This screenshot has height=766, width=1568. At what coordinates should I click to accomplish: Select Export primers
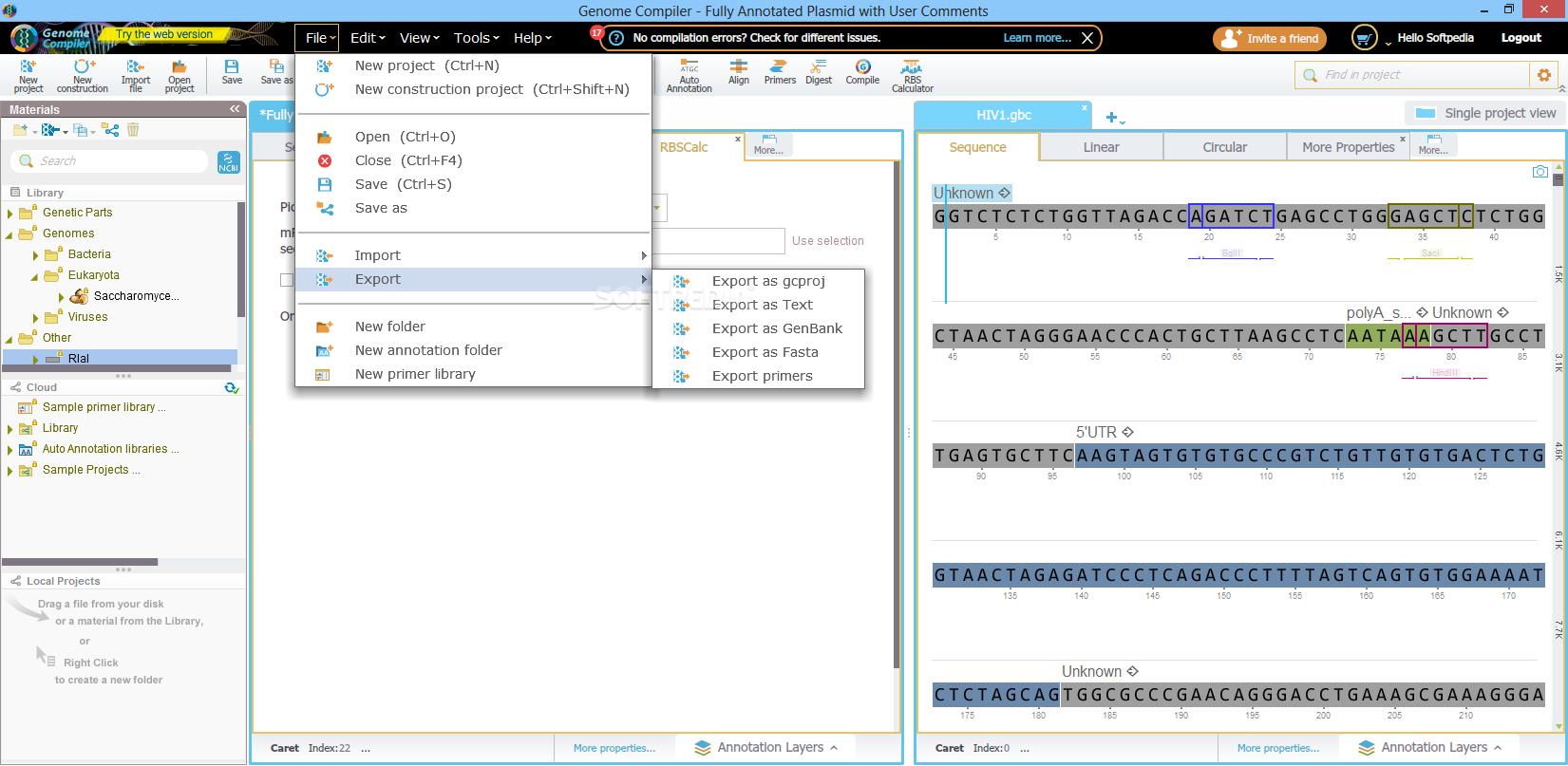(759, 376)
